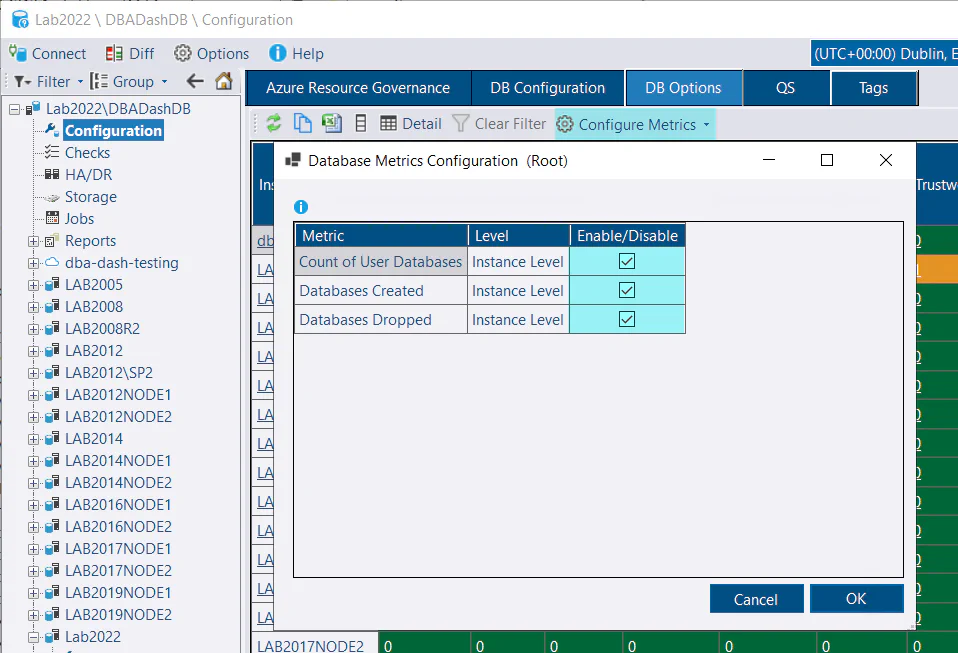This screenshot has width=958, height=653.
Task: Uncheck the Databases Created checkbox
Action: pyautogui.click(x=626, y=290)
